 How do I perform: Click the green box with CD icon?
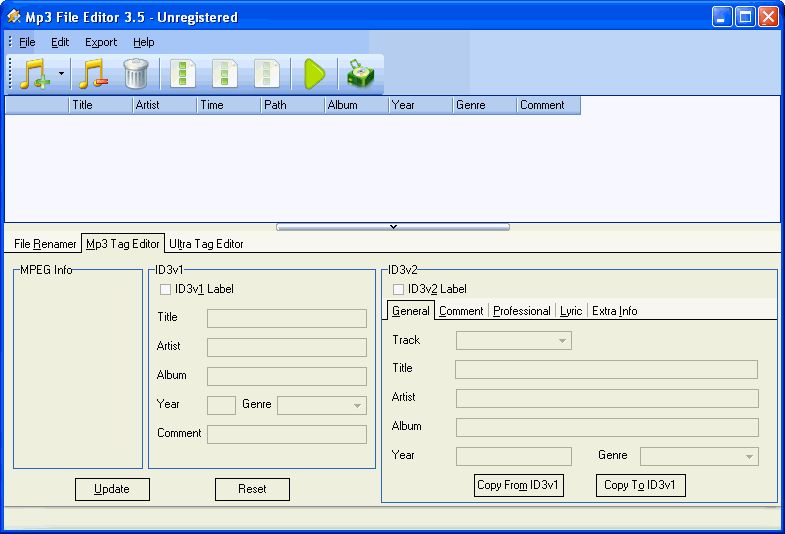(359, 74)
